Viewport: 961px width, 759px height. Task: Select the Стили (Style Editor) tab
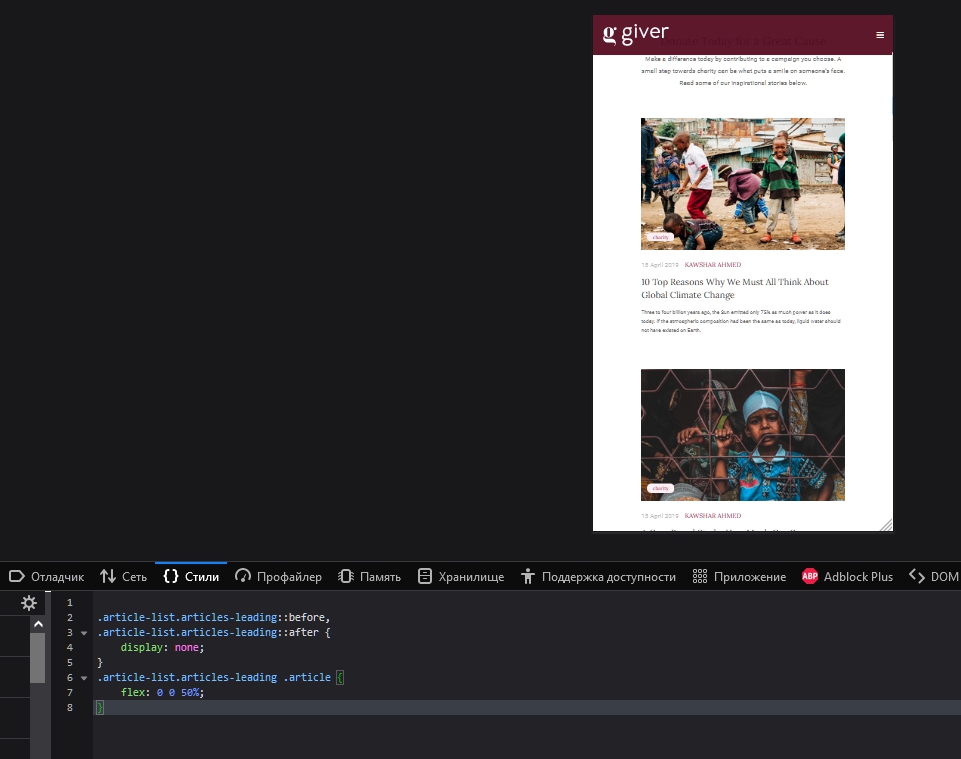click(191, 577)
